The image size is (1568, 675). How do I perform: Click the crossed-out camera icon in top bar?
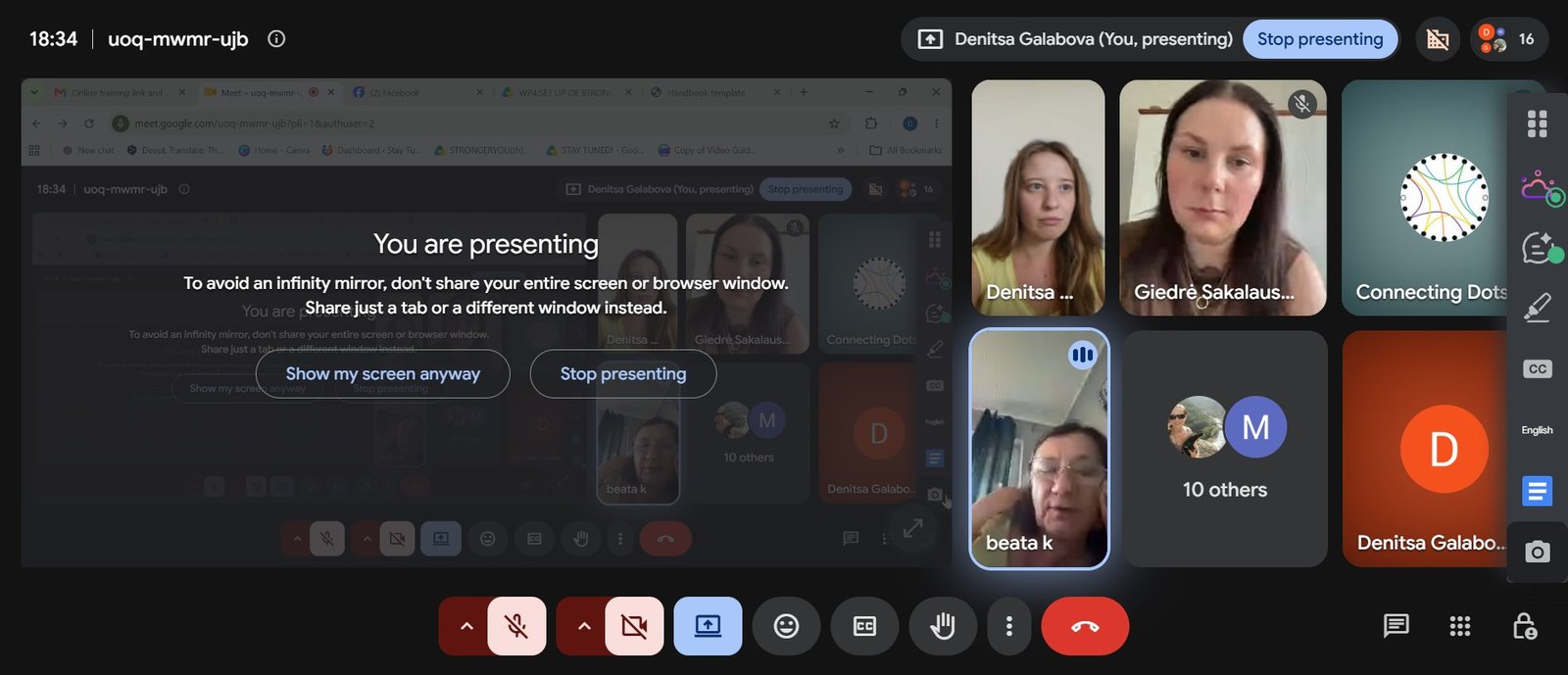click(x=1438, y=39)
